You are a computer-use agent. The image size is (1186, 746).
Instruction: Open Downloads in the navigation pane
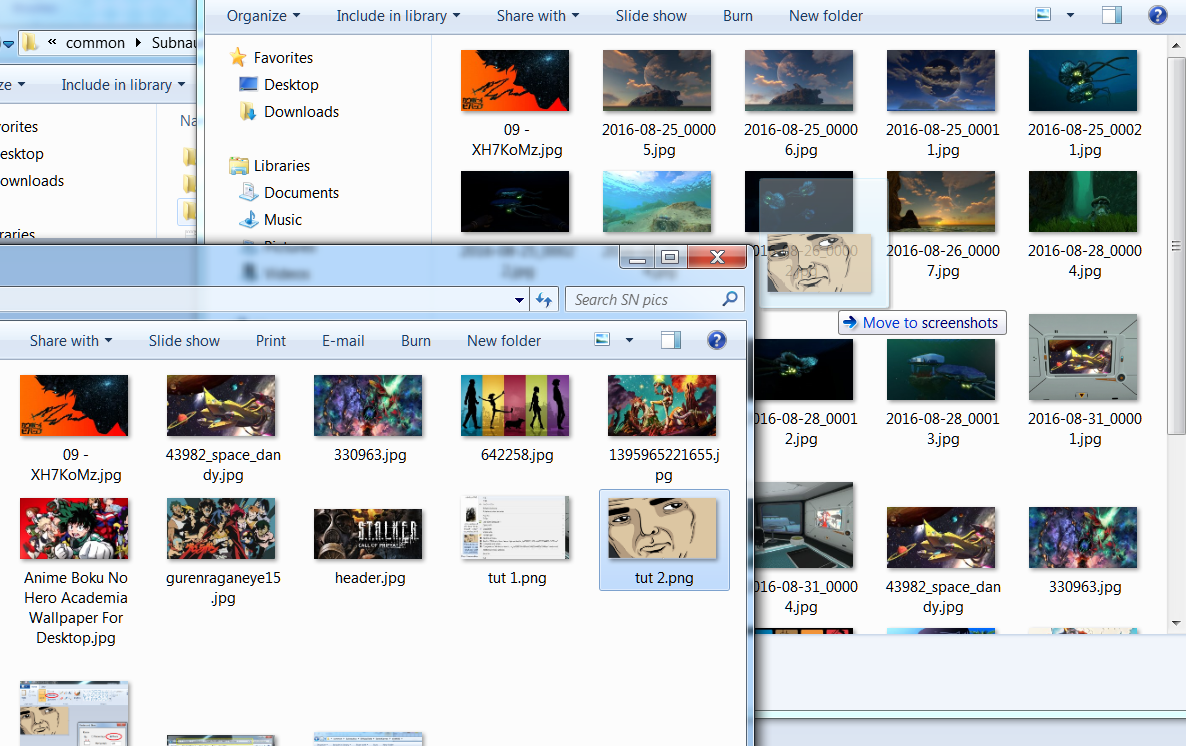(301, 112)
